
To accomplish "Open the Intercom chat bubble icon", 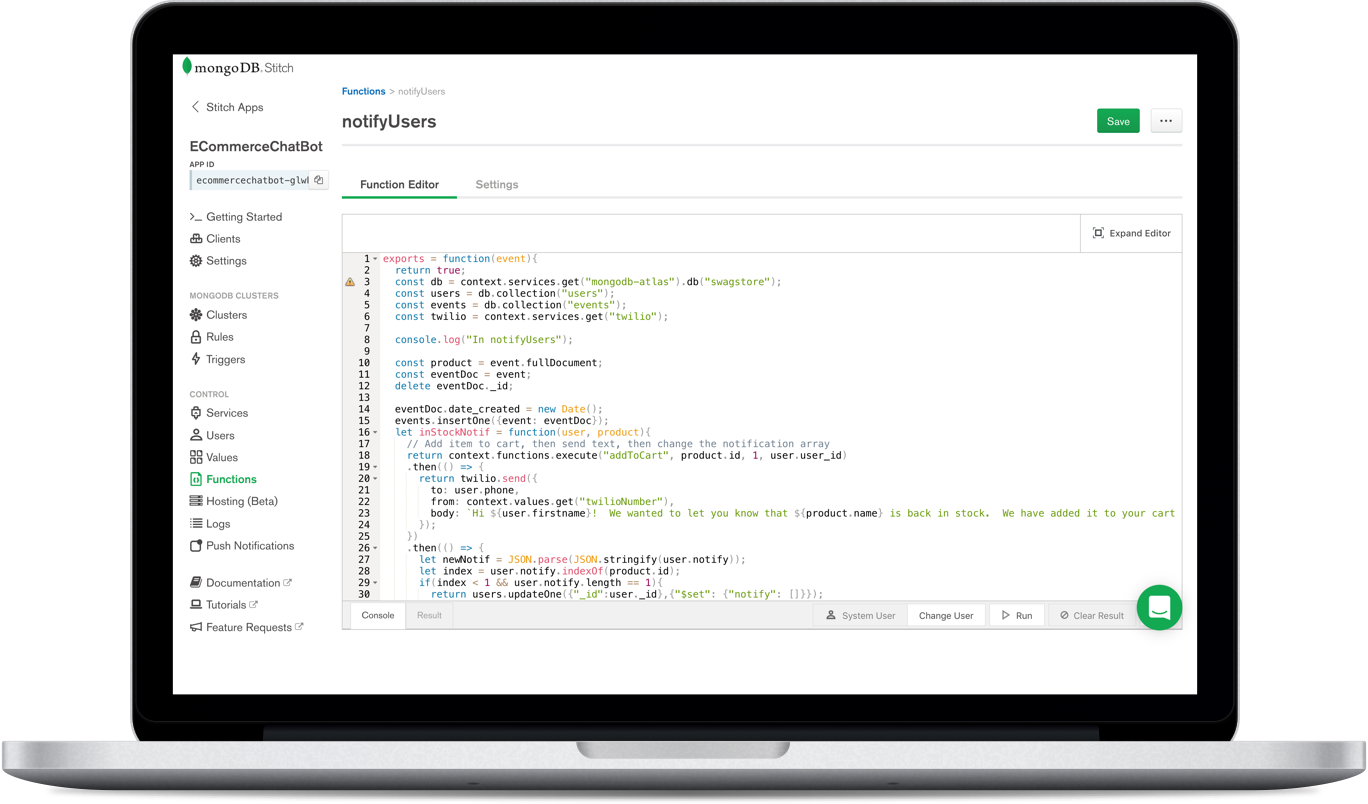I will (1159, 607).
